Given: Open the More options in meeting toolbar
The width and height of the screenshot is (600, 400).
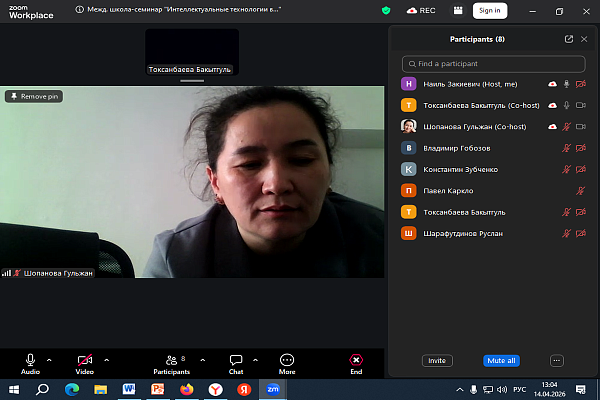Looking at the screenshot, I should point(287,360).
